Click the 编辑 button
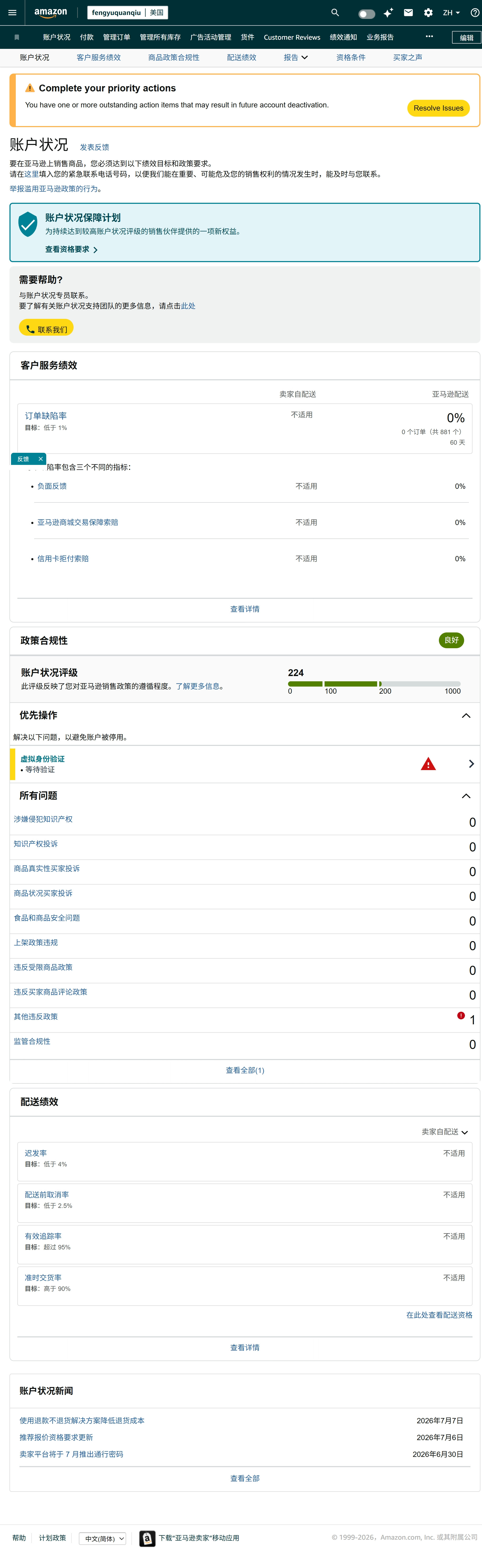Screen dimensions: 482x1568 point(467,38)
